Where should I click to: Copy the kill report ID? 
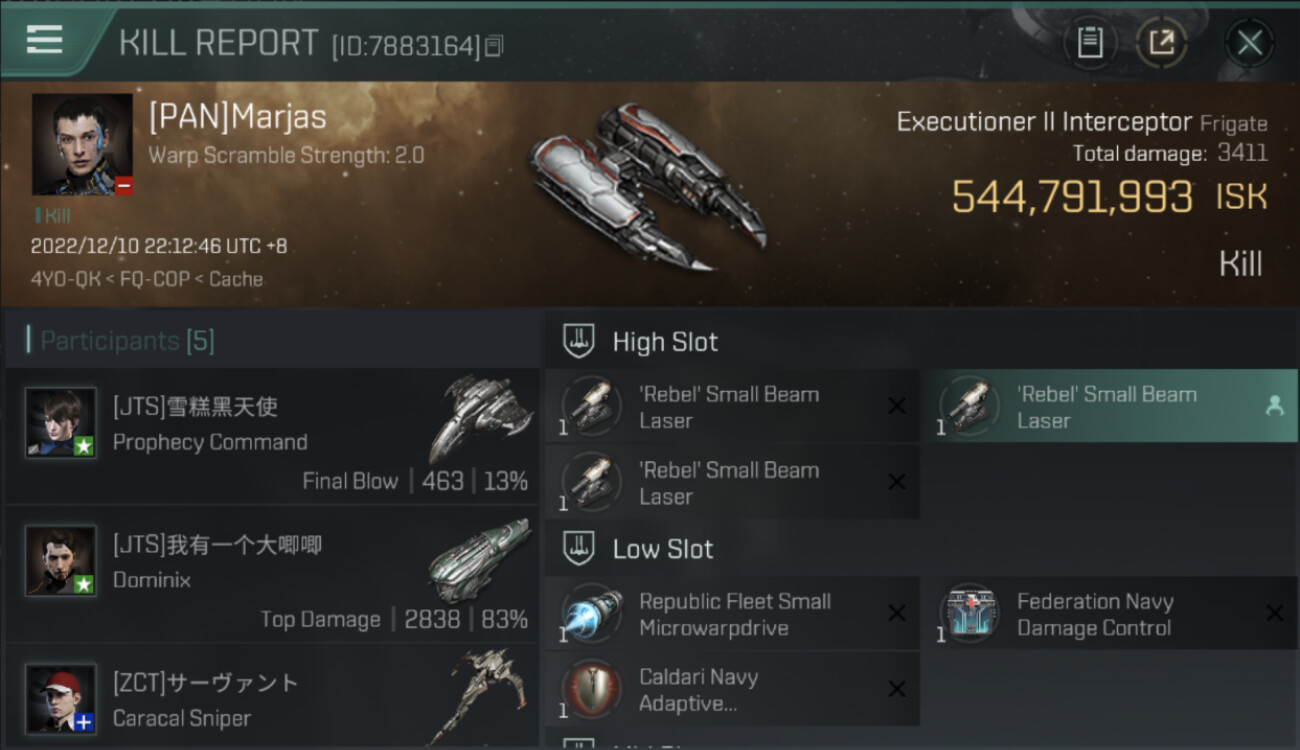pos(494,46)
